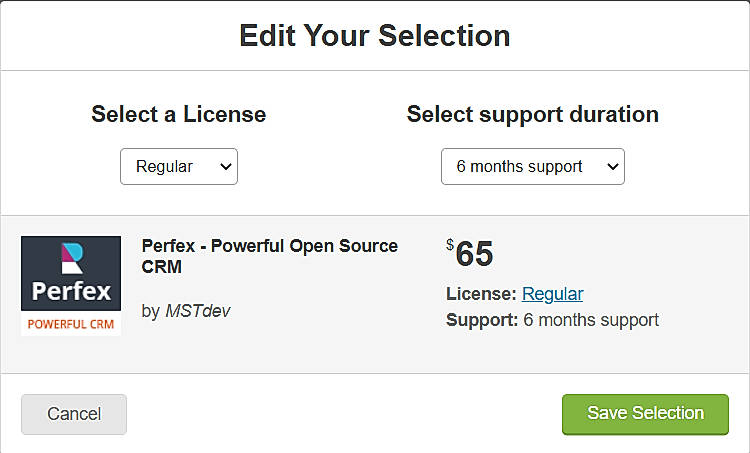This screenshot has height=453, width=750.
Task: Click the Perfex wordmark in product image
Action: tap(70, 293)
